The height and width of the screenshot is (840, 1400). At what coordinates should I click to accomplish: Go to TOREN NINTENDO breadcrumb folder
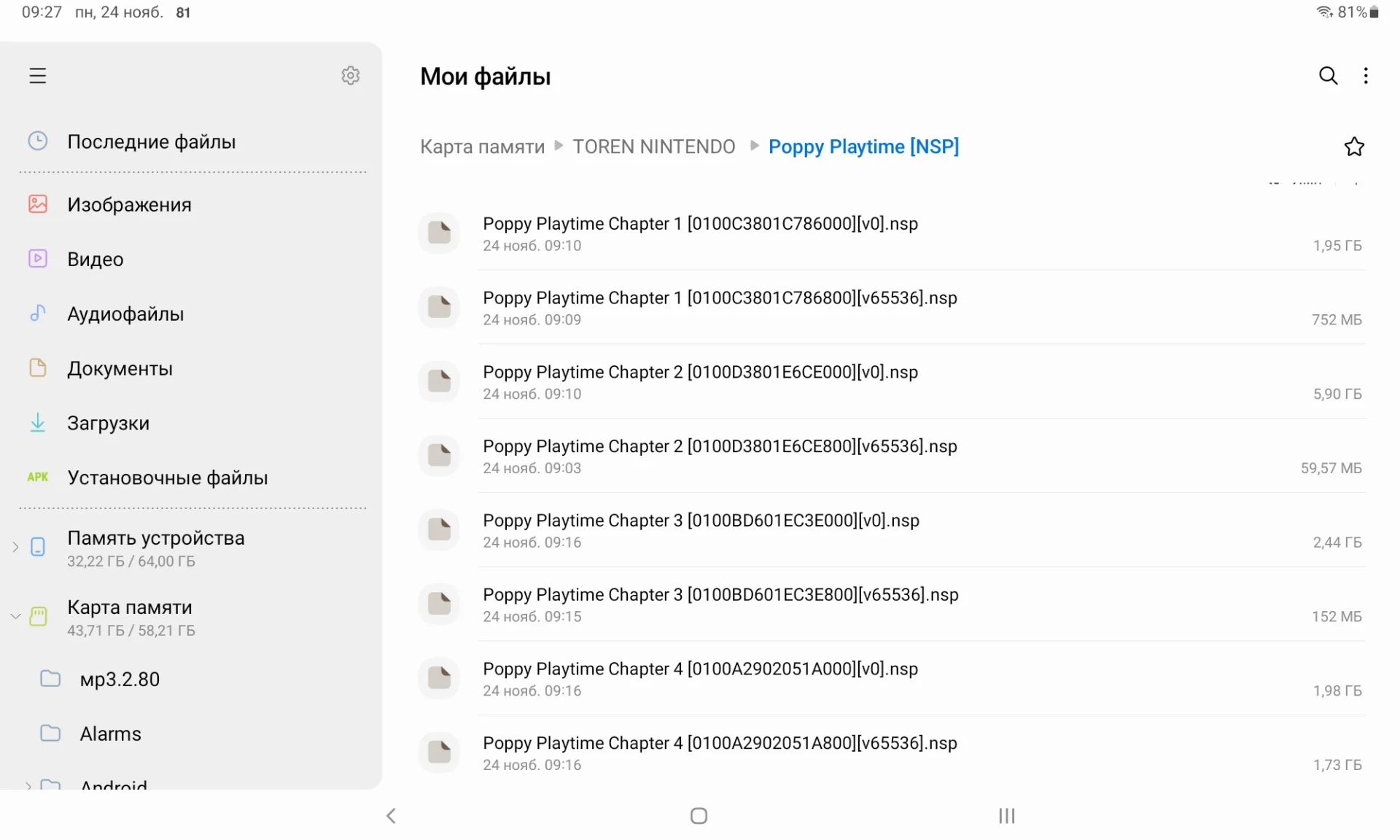click(653, 147)
